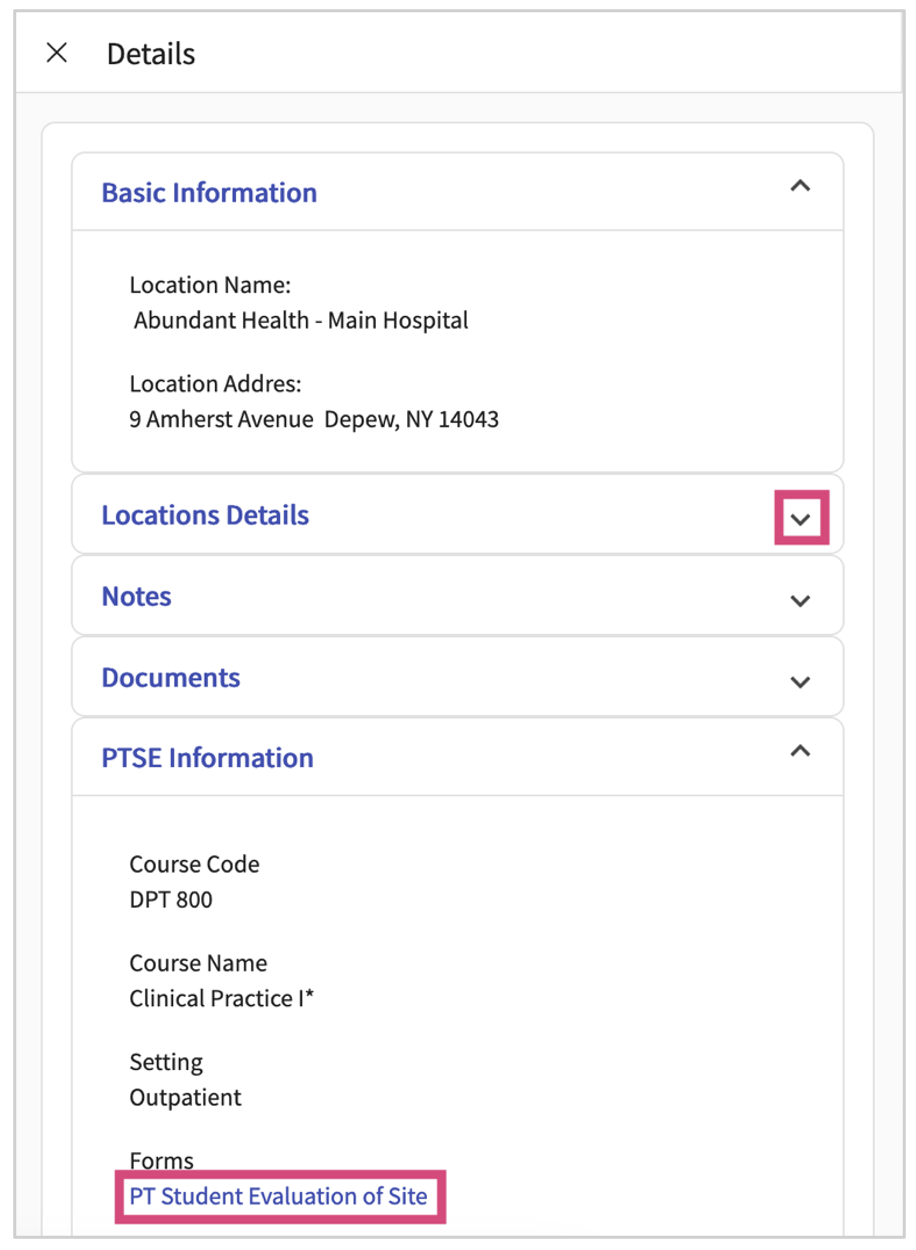Viewport: 916px width, 1250px height.
Task: Click the Basic Information section heading
Action: coord(209,192)
